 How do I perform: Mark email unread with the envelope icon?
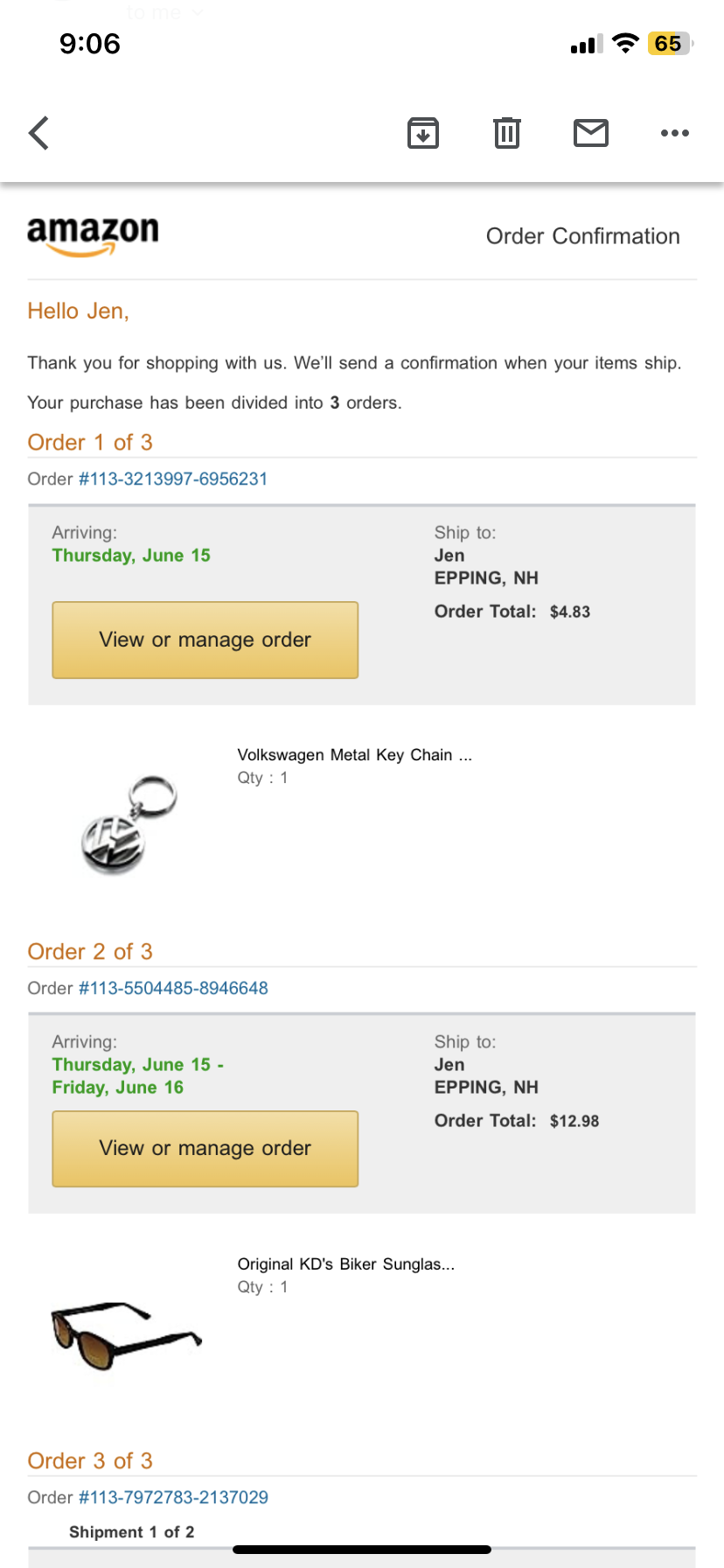[x=591, y=133]
